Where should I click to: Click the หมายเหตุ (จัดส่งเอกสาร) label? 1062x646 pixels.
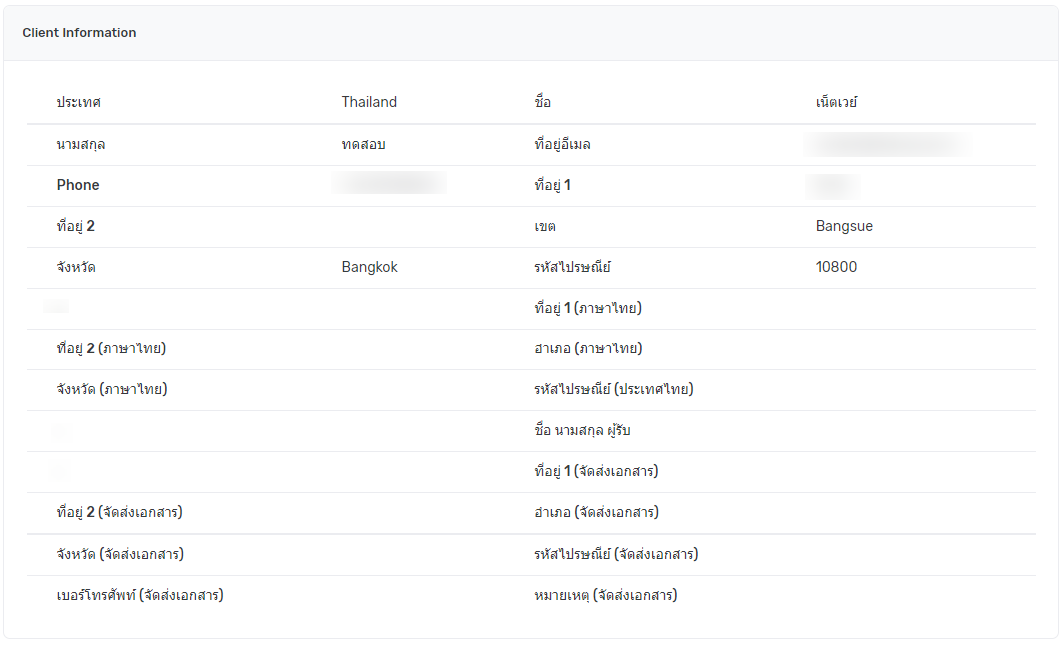pyautogui.click(x=606, y=595)
